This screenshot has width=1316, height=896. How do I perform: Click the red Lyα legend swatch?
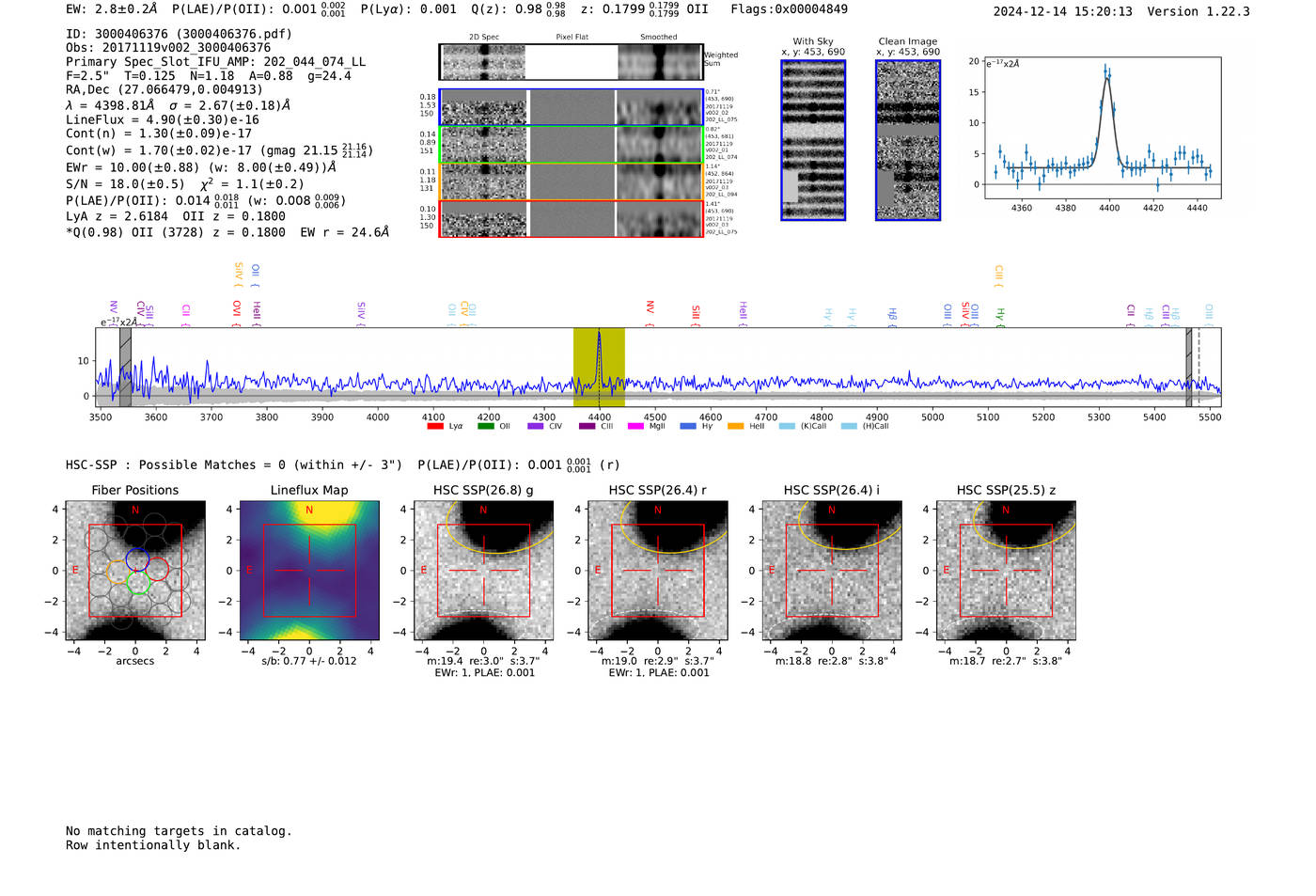[434, 426]
